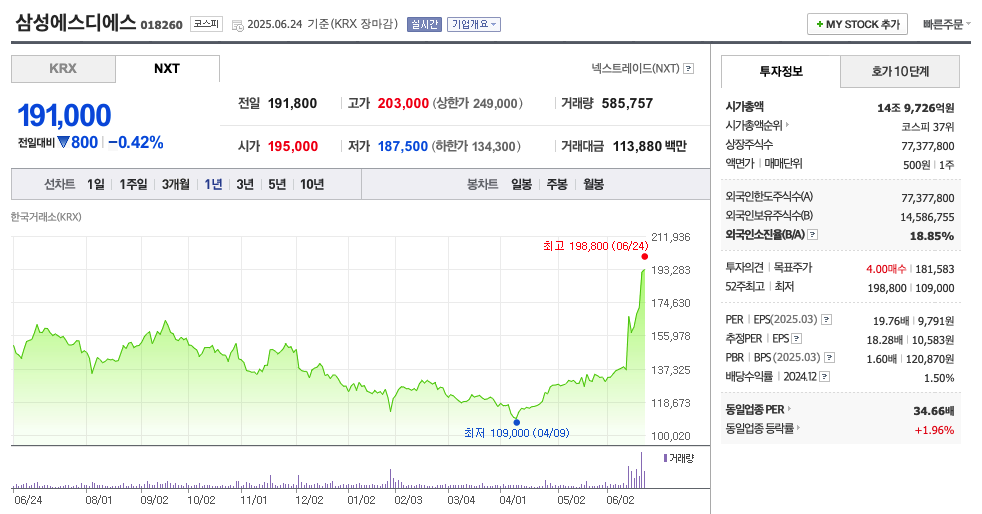Show 주봉 candle chart
The image size is (982, 514).
tap(557, 184)
